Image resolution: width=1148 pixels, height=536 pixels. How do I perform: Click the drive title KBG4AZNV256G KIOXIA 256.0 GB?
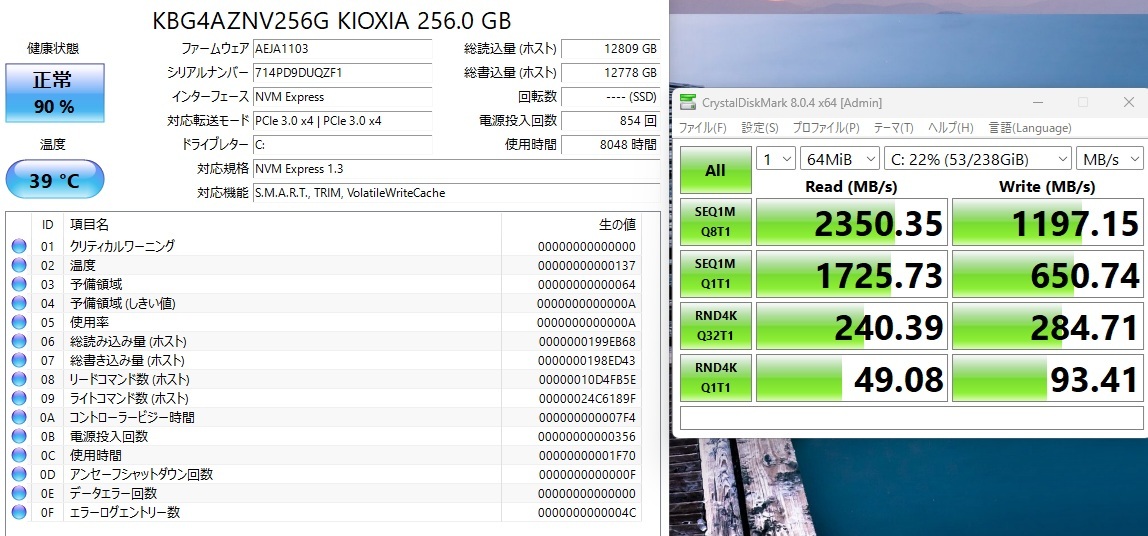[x=332, y=21]
